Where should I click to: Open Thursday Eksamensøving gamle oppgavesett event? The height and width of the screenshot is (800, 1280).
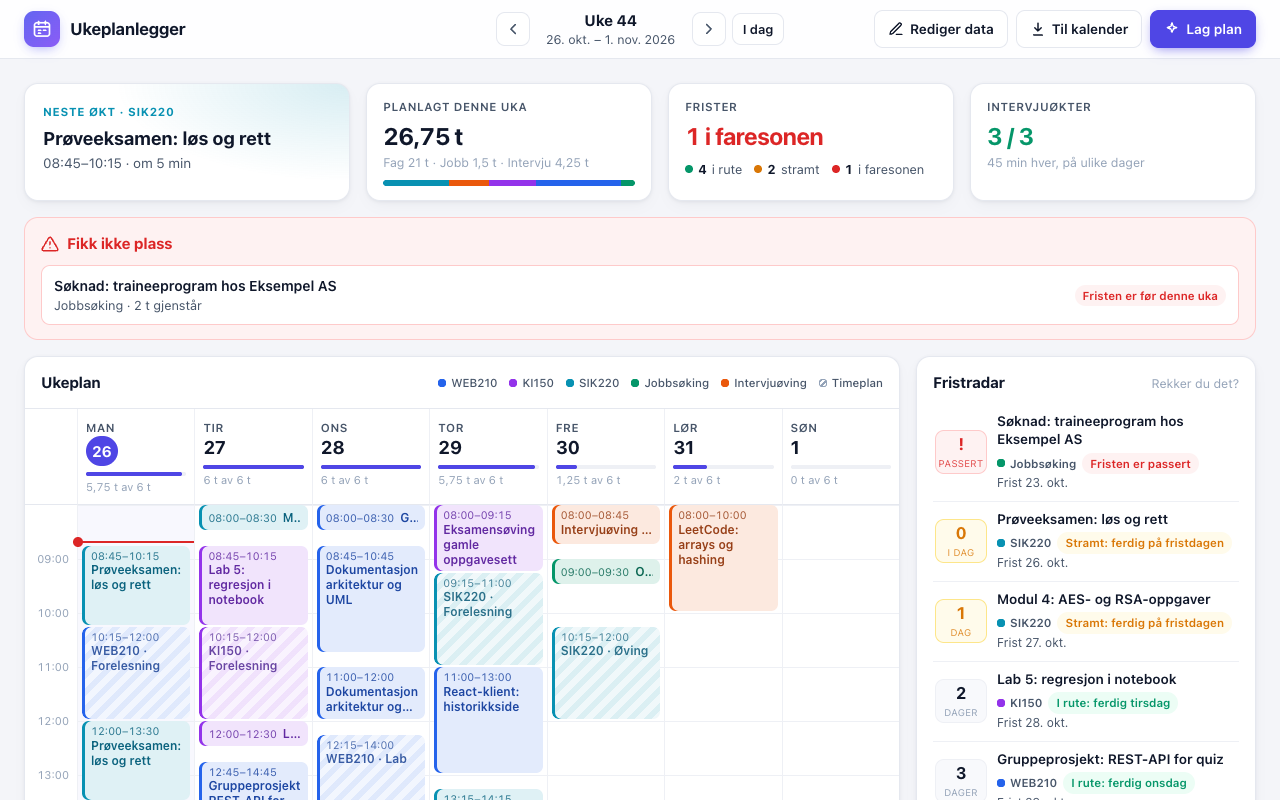(x=488, y=538)
